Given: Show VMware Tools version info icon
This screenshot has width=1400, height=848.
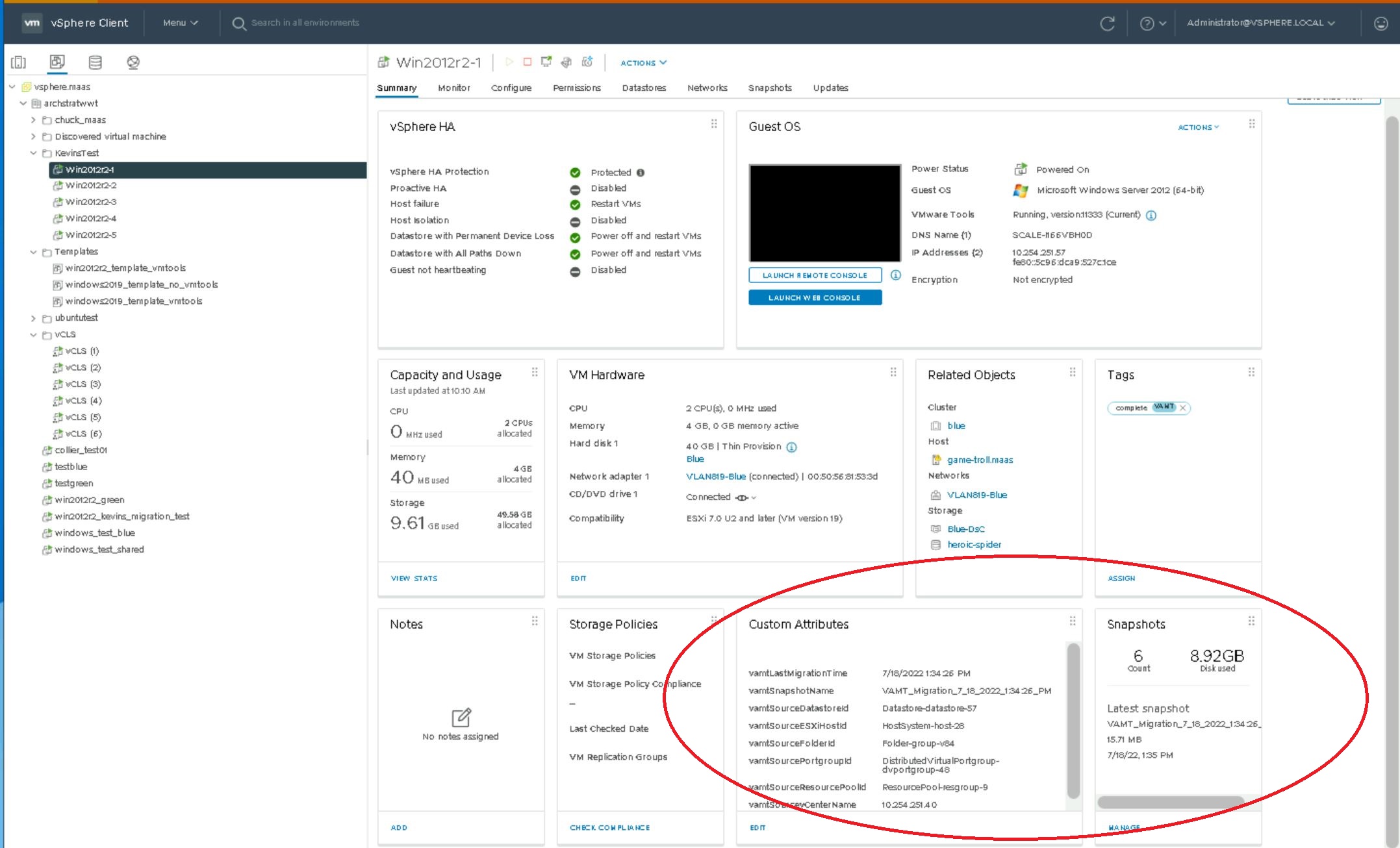Looking at the screenshot, I should [x=1151, y=216].
